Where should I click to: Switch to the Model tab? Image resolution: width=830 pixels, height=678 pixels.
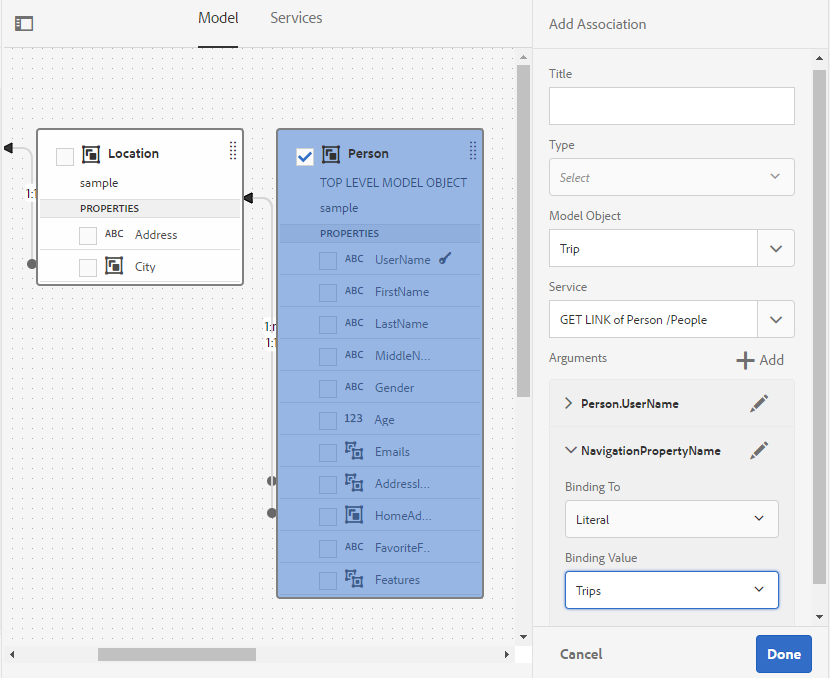point(218,18)
